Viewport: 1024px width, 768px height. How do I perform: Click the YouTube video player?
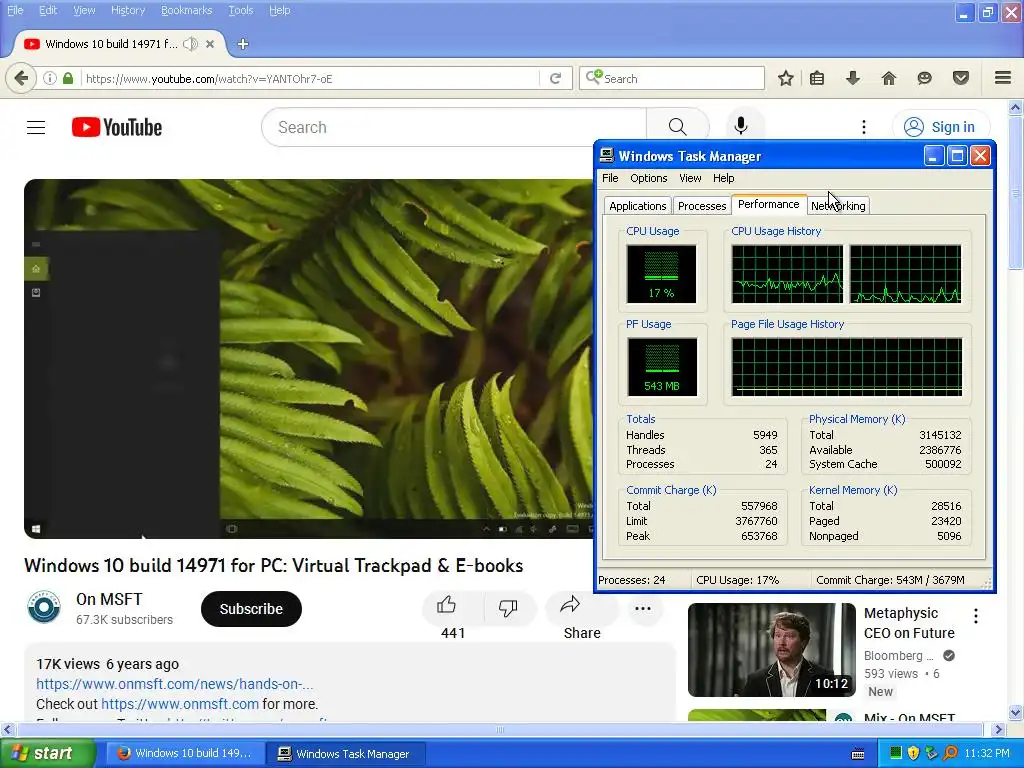point(308,359)
